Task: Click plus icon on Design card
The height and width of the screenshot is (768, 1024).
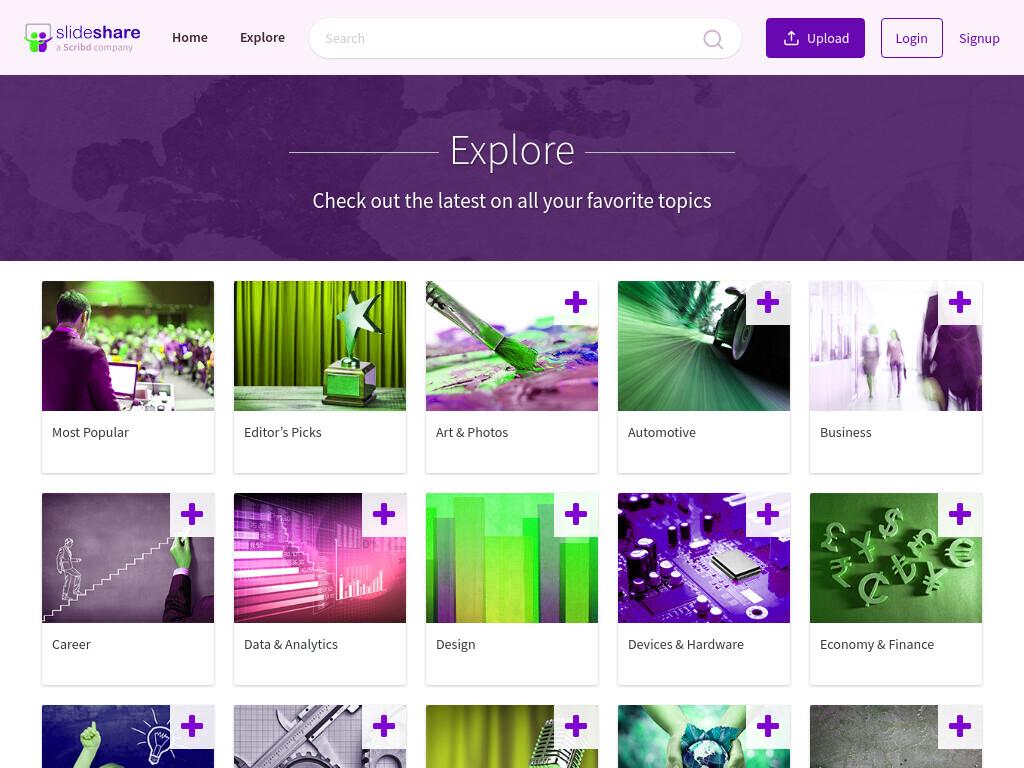Action: pos(576,515)
